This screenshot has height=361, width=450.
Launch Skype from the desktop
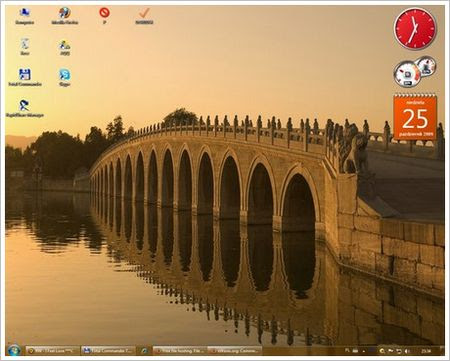(65, 77)
